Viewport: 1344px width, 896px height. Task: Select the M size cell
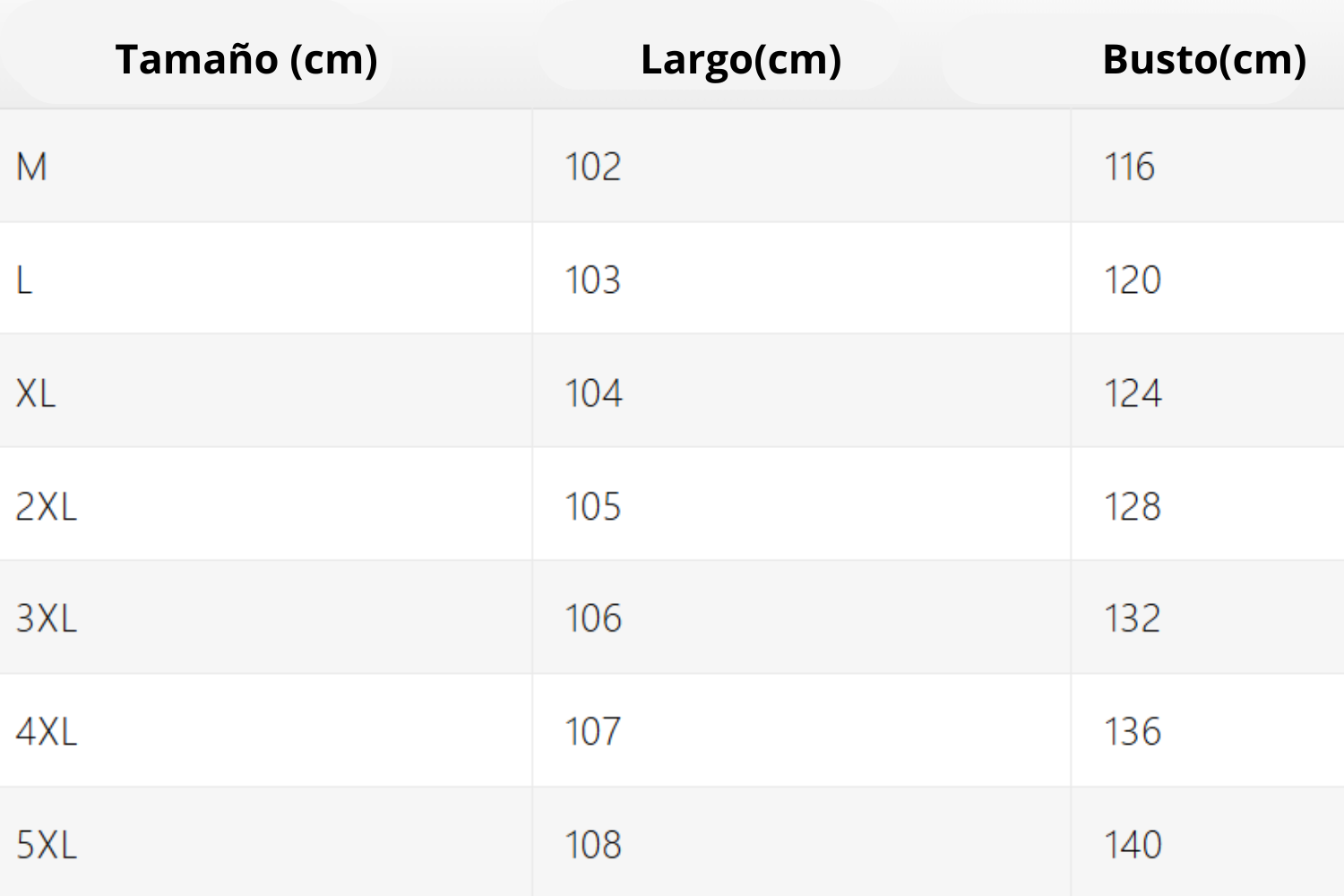click(31, 167)
